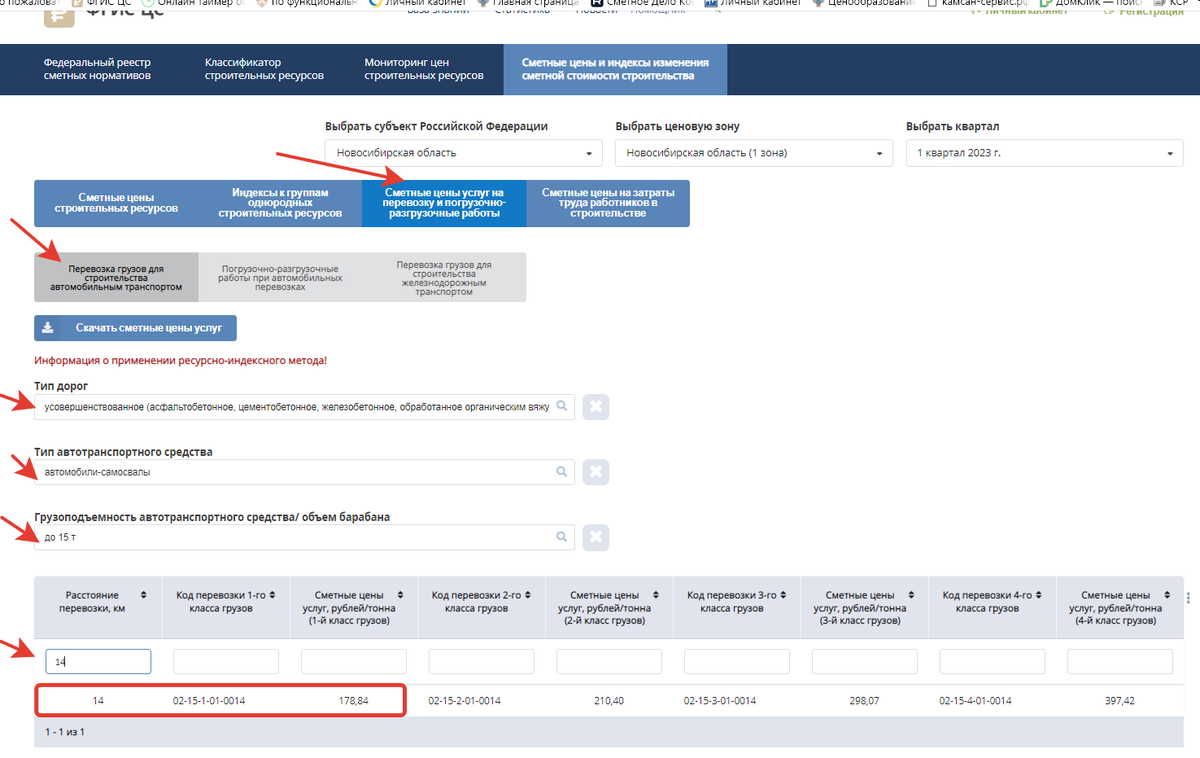Select Сметные цены услуг на перевозку tab
Screen dimensions: 1200x758
tap(444, 203)
